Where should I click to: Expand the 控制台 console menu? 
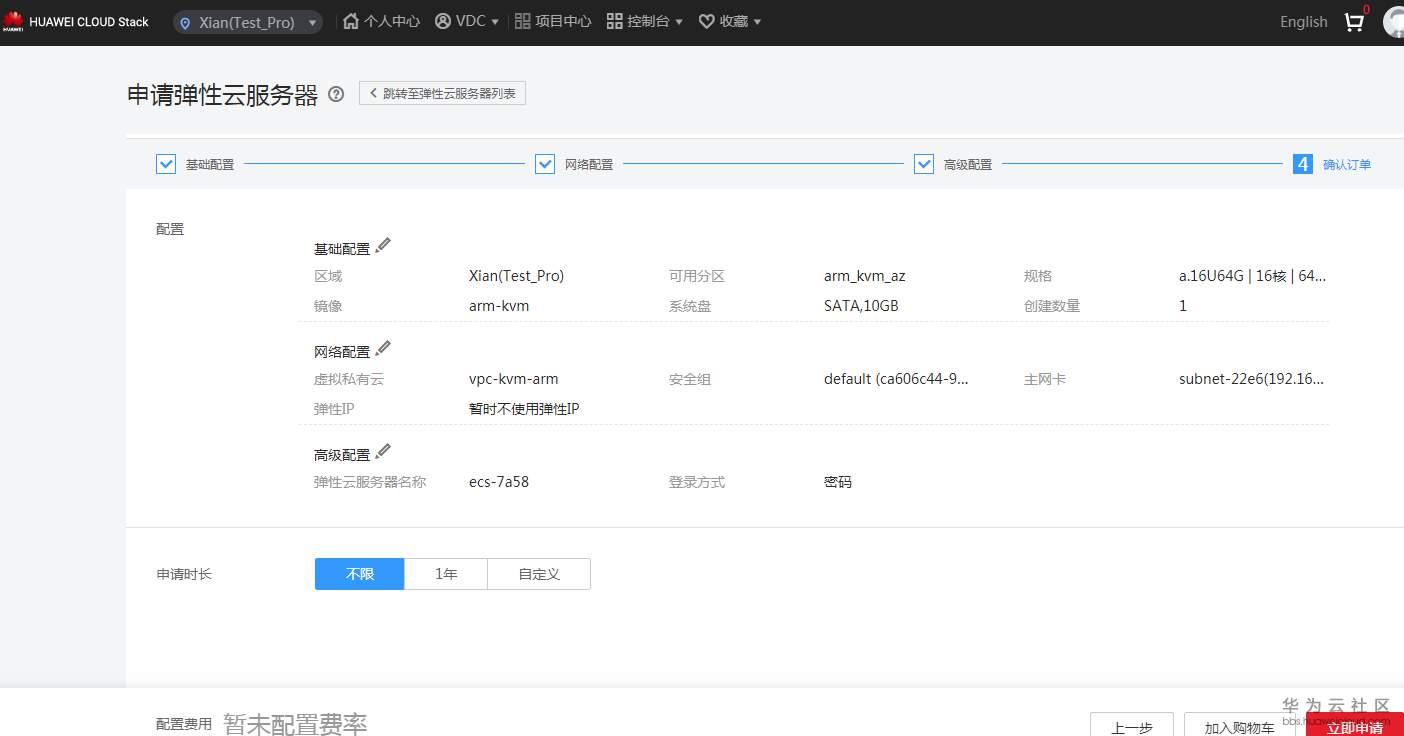[645, 21]
